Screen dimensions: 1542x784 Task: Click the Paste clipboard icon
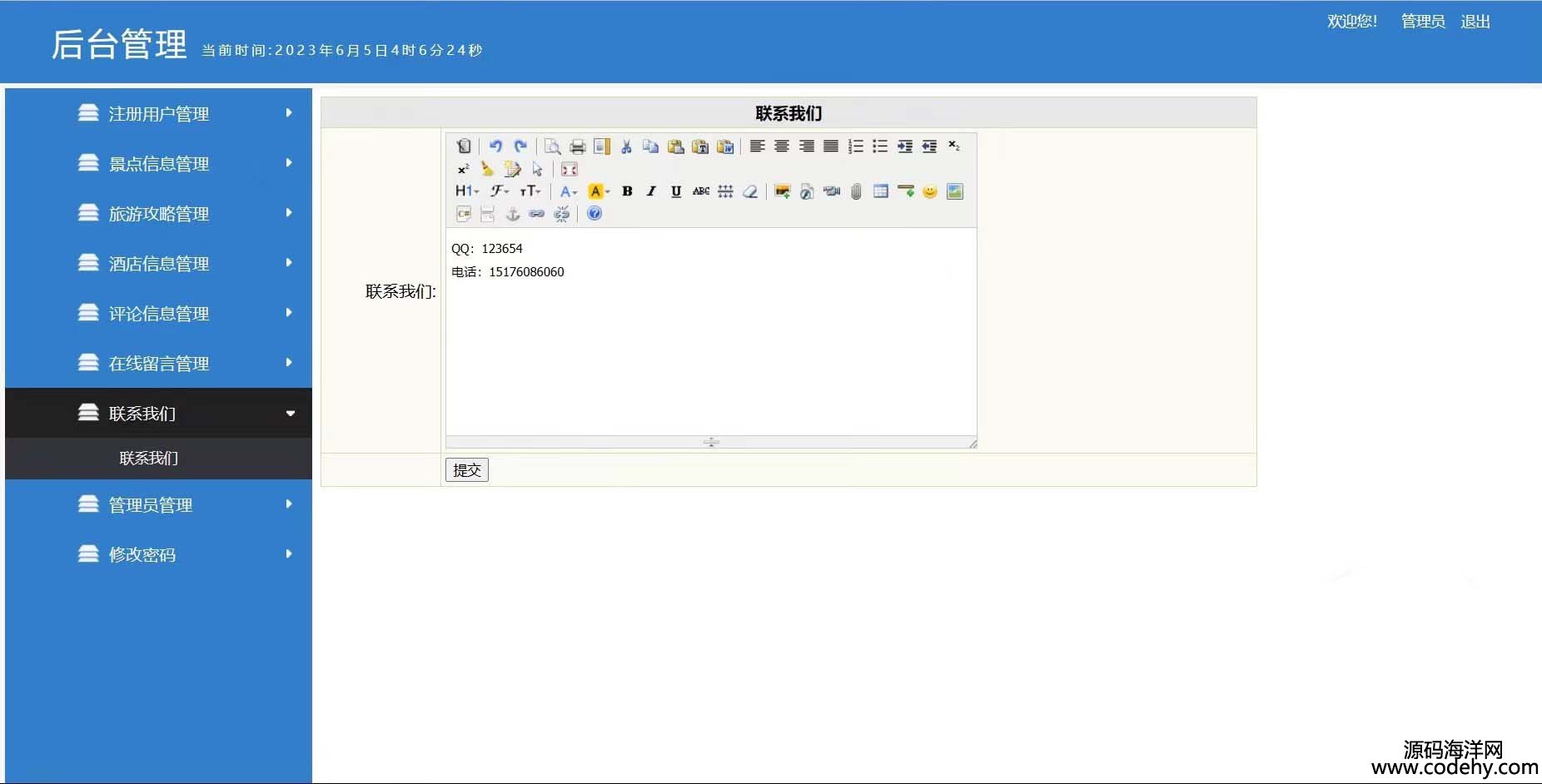(676, 146)
